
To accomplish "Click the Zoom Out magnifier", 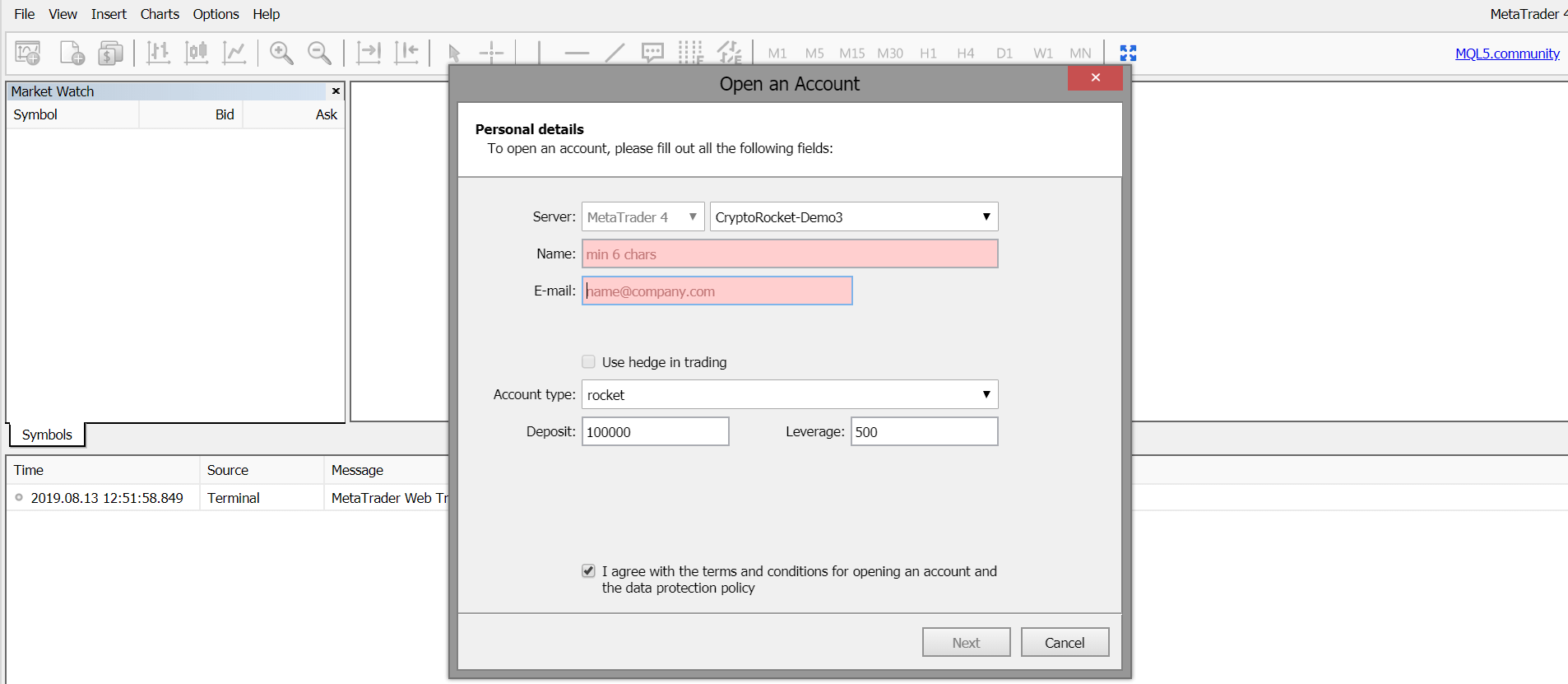I will (x=319, y=53).
